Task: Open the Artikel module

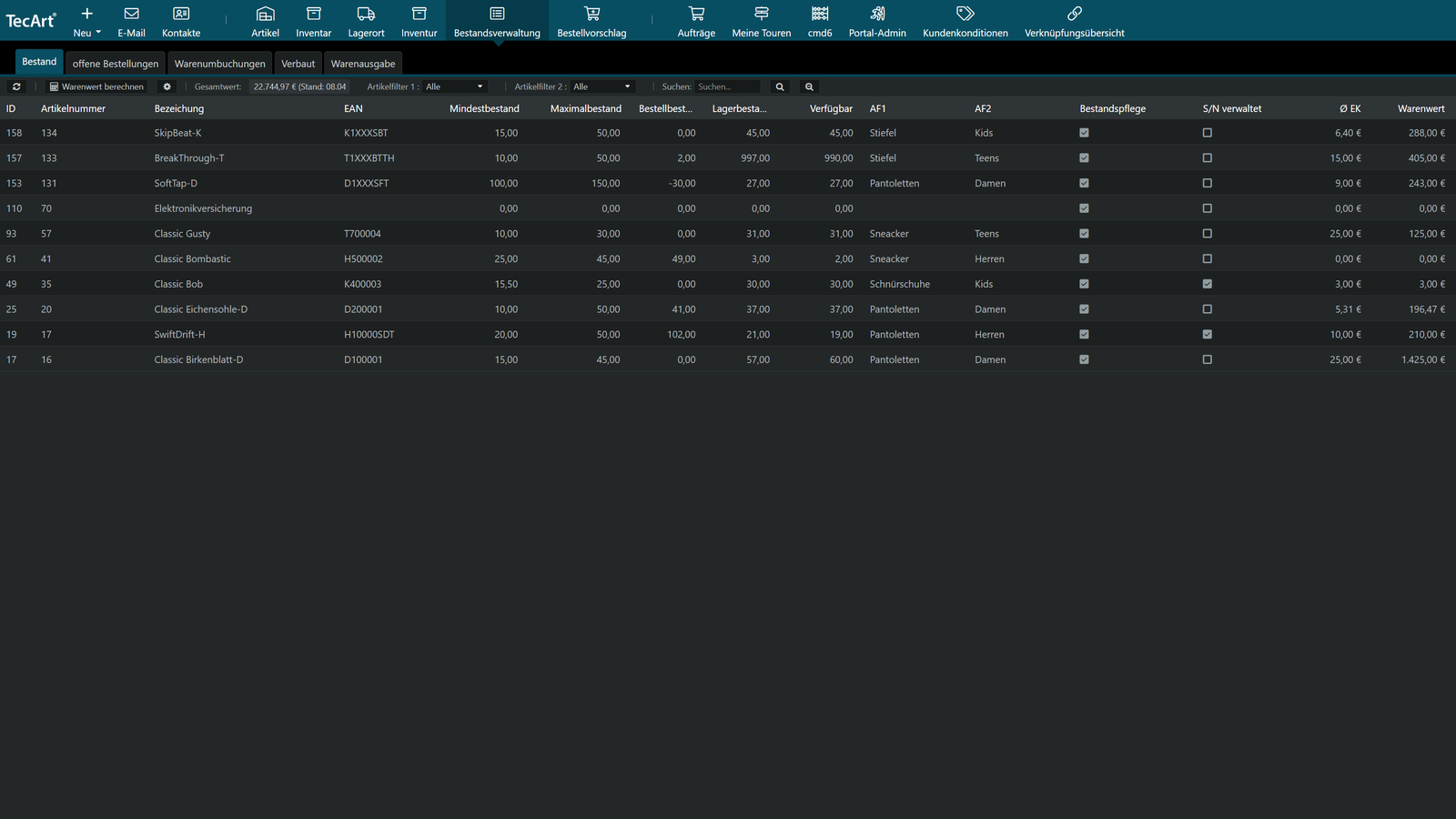Action: (x=265, y=21)
